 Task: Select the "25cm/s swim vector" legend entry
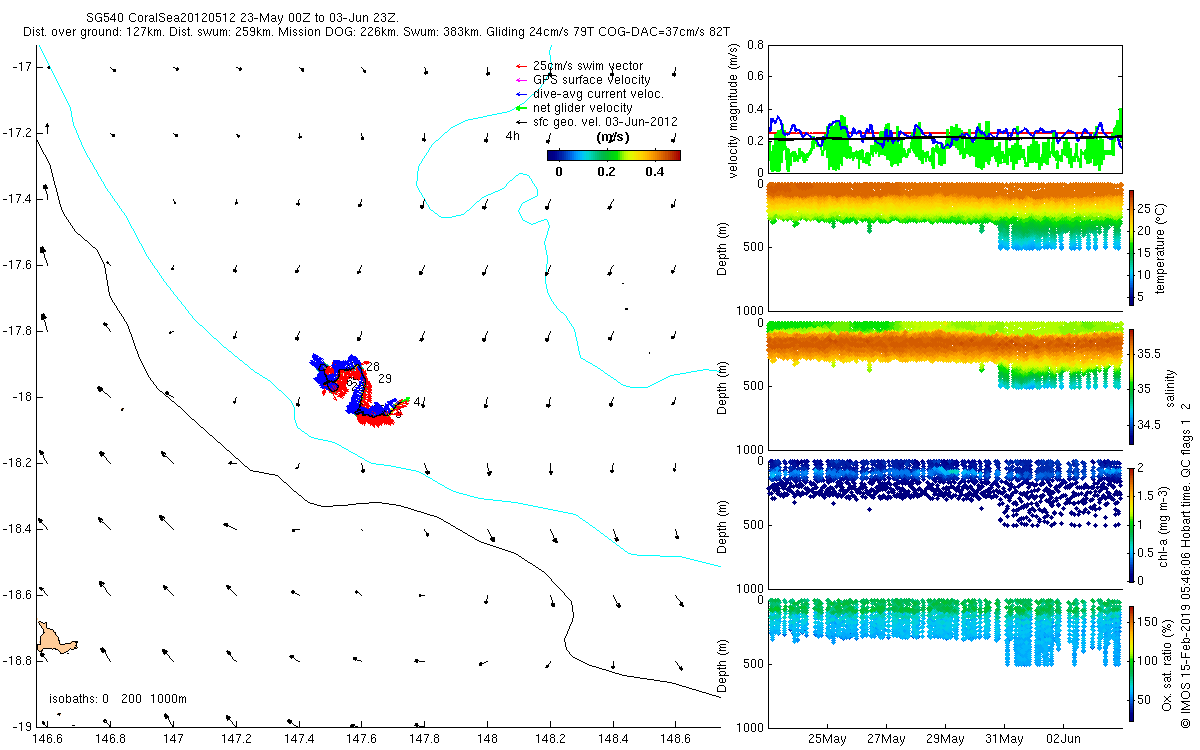point(588,66)
